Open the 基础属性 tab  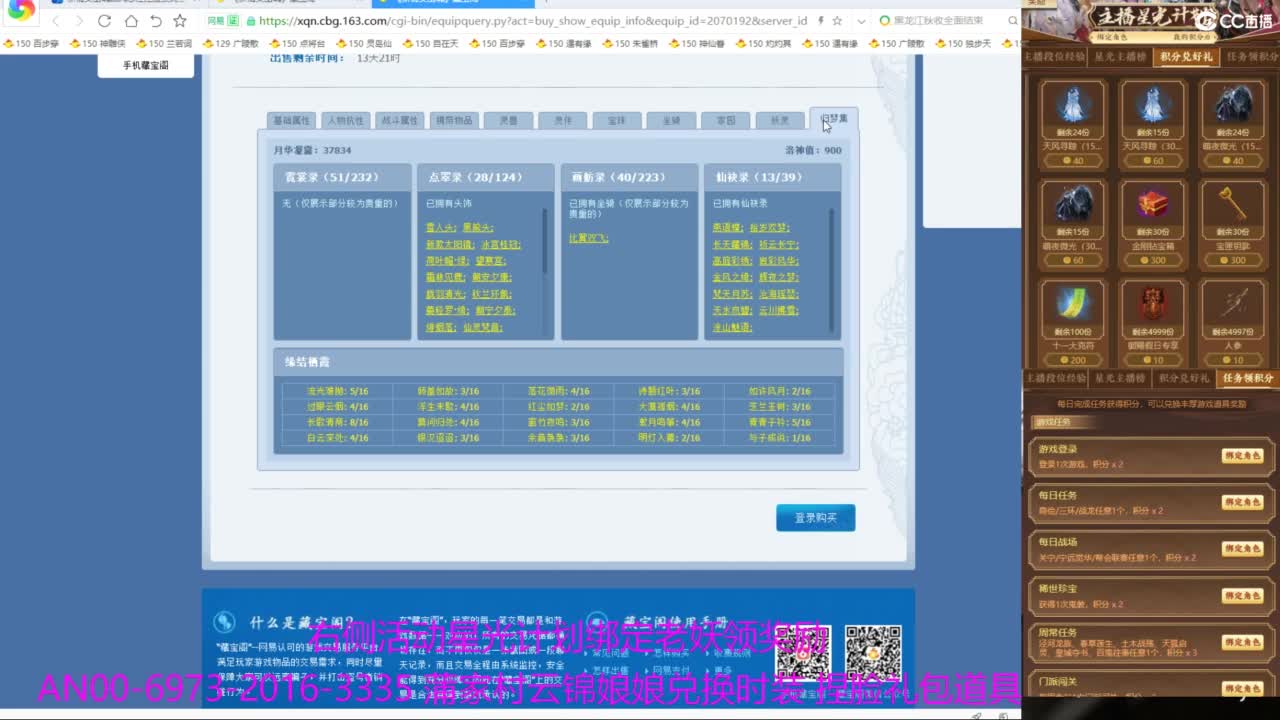pos(292,120)
